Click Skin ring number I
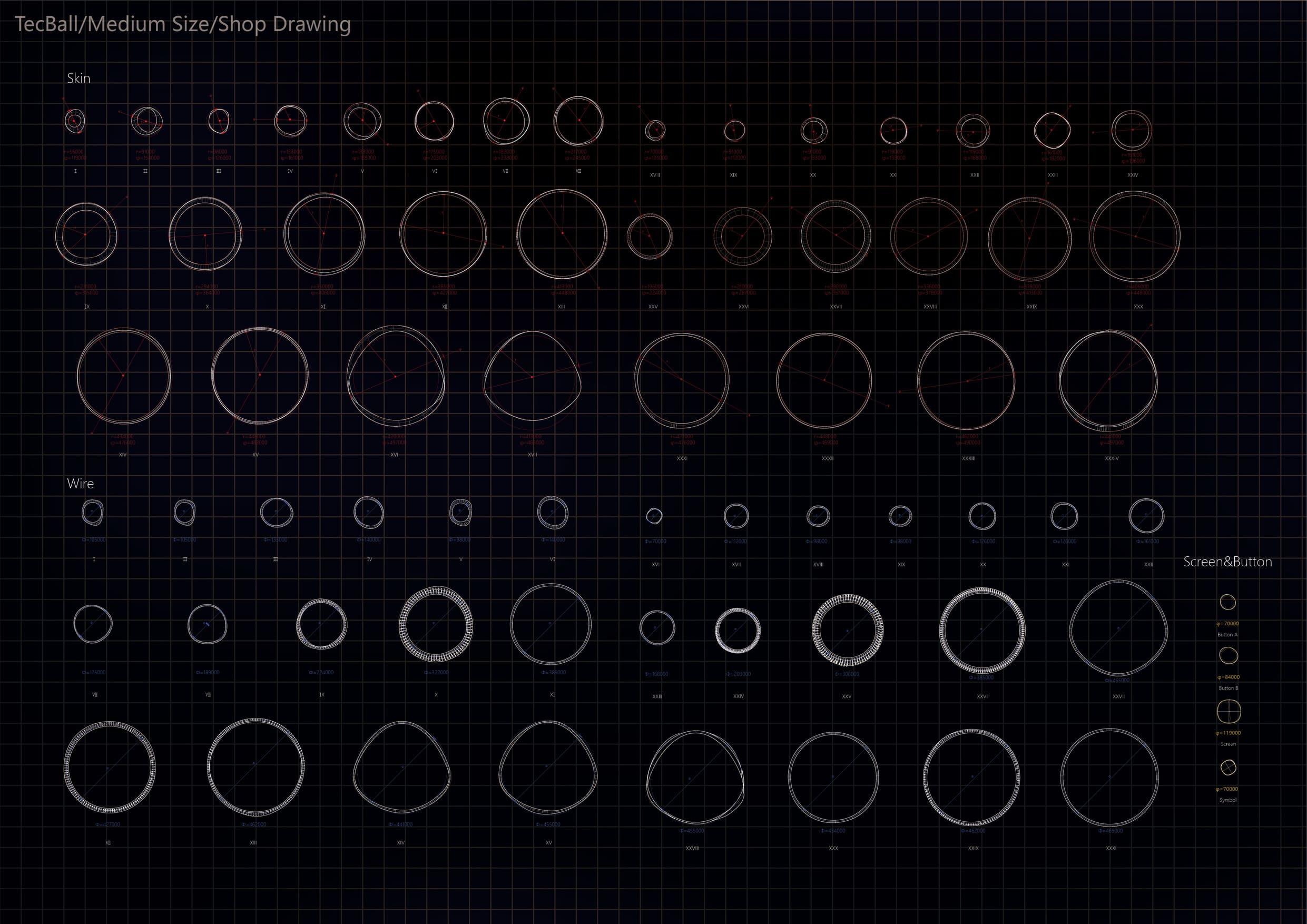 coord(75,121)
